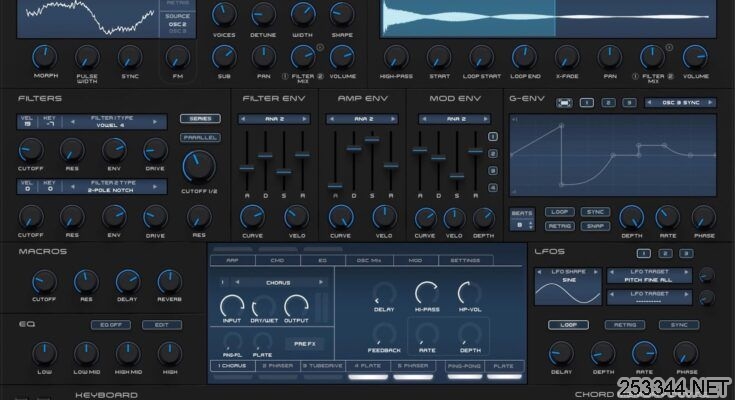Click the DETUNE knob
This screenshot has height=400, width=735.
[263, 14]
